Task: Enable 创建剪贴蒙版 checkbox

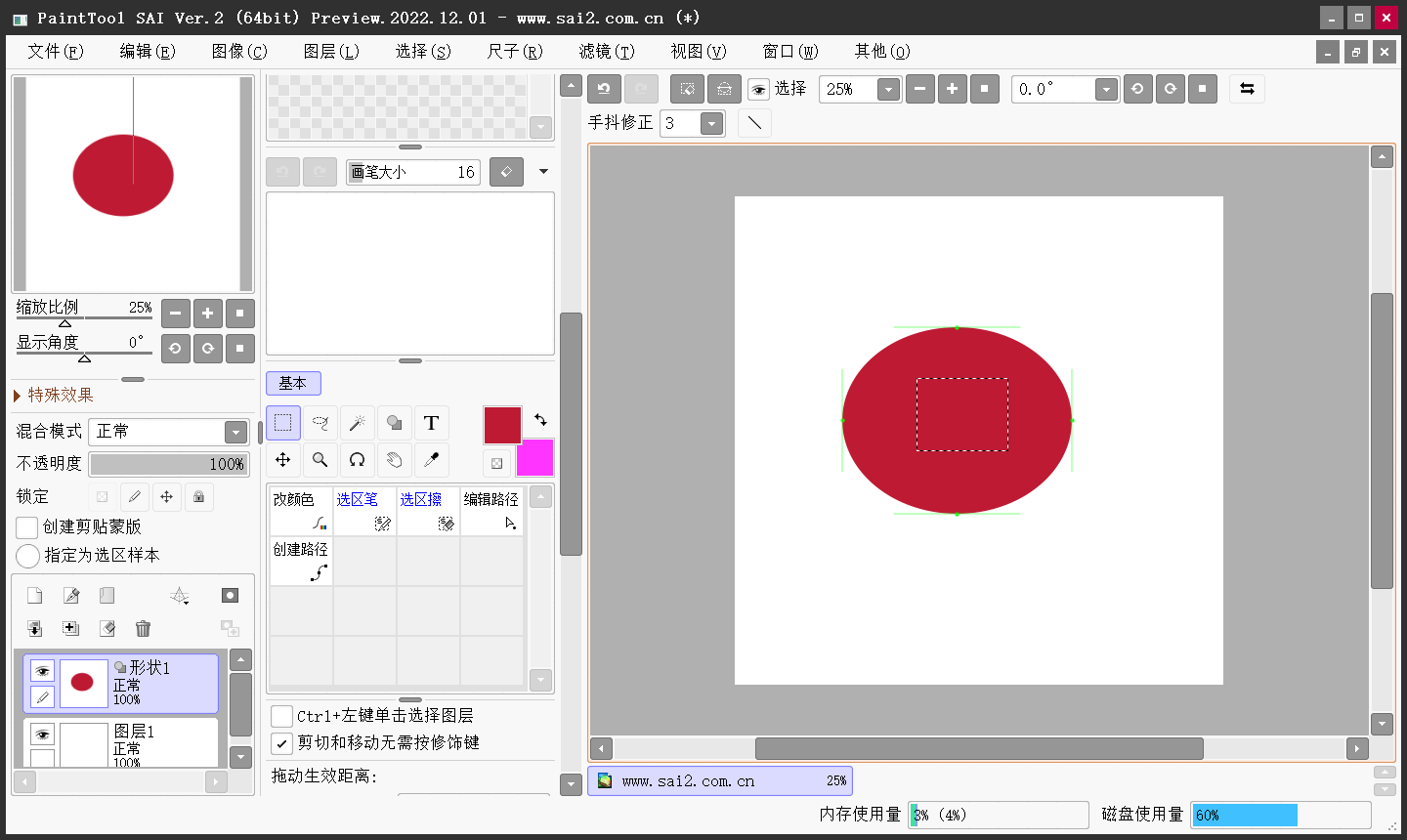Action: (x=27, y=527)
